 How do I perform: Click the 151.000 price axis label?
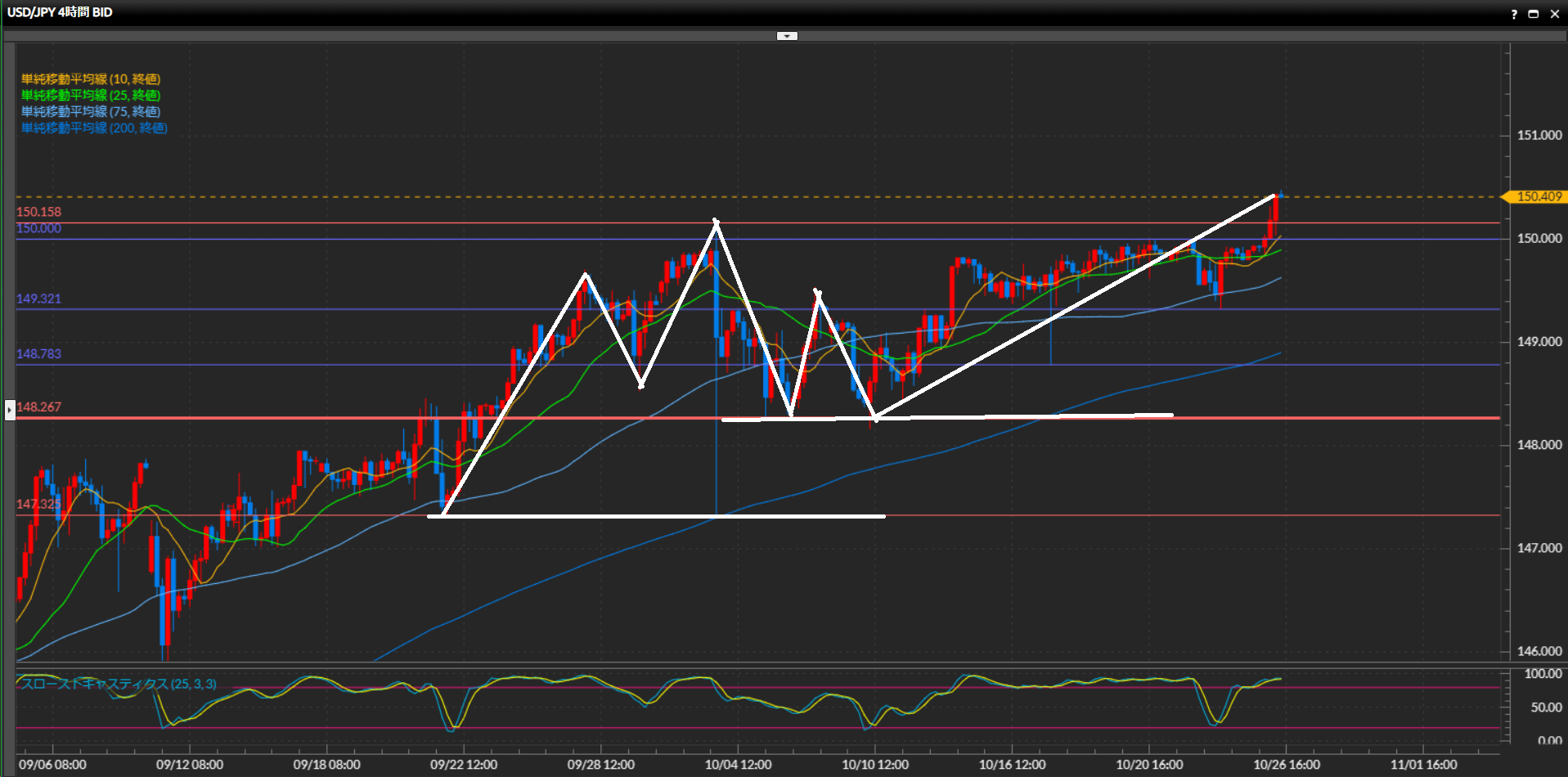click(1539, 135)
